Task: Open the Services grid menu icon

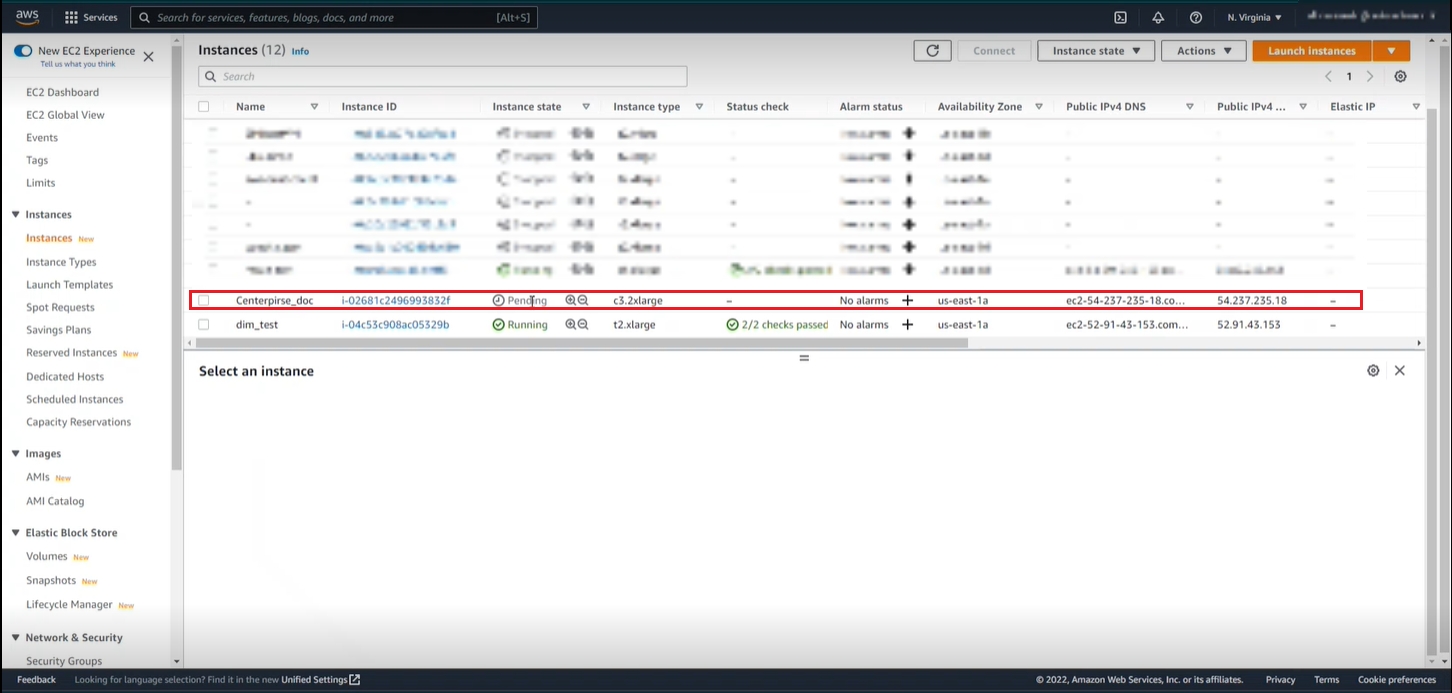Action: pos(72,17)
